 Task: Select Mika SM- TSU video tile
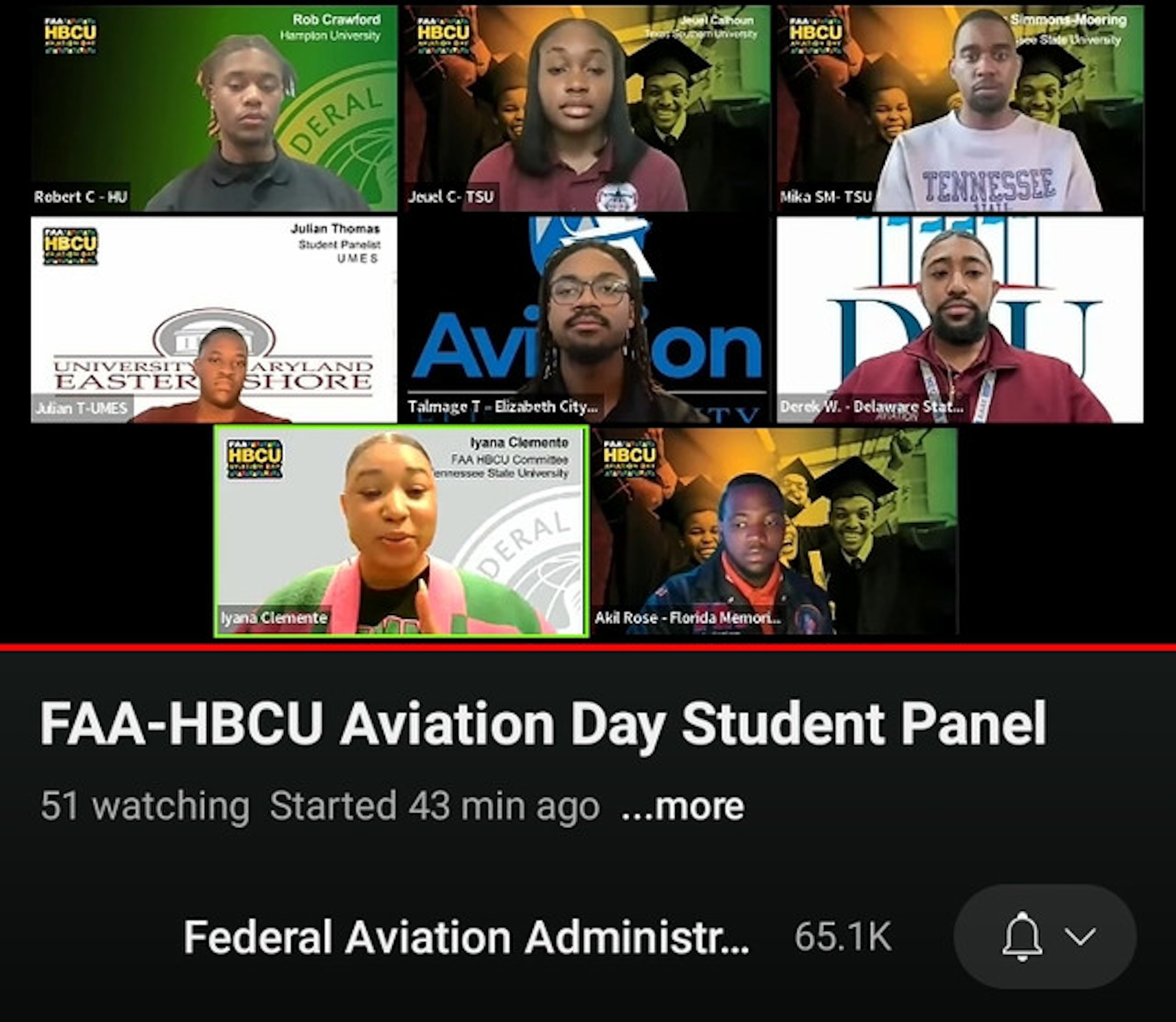pyautogui.click(x=960, y=108)
